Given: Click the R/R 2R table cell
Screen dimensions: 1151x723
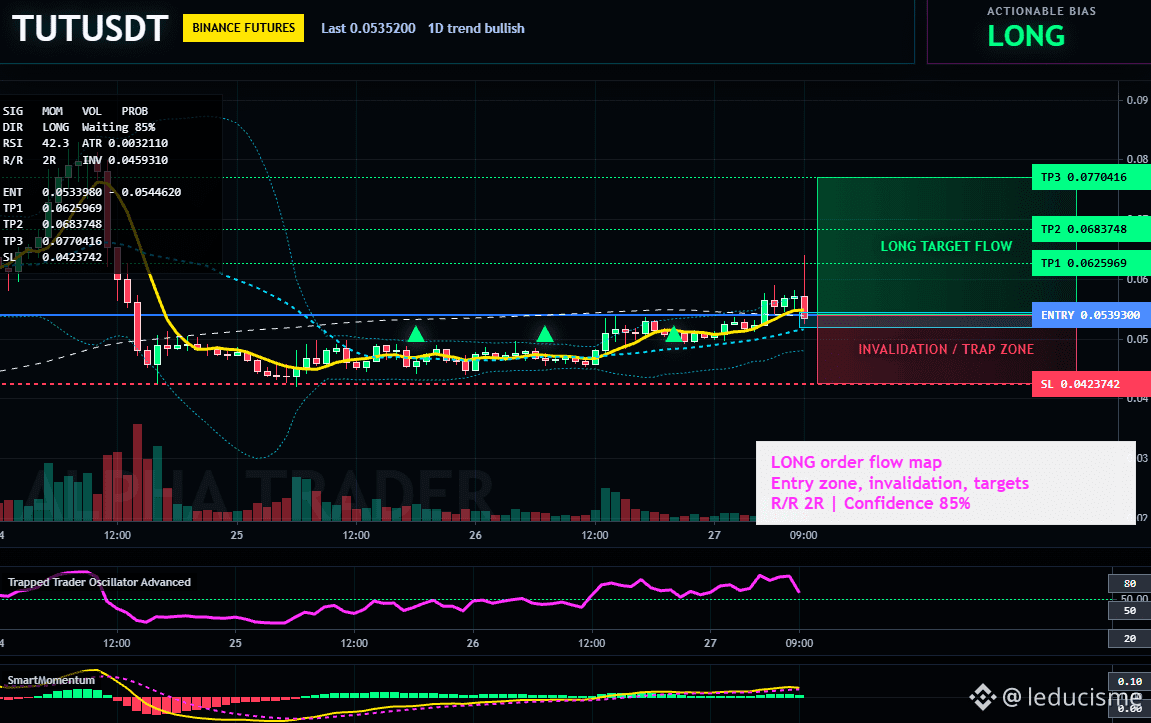Looking at the screenshot, I should (x=29, y=160).
